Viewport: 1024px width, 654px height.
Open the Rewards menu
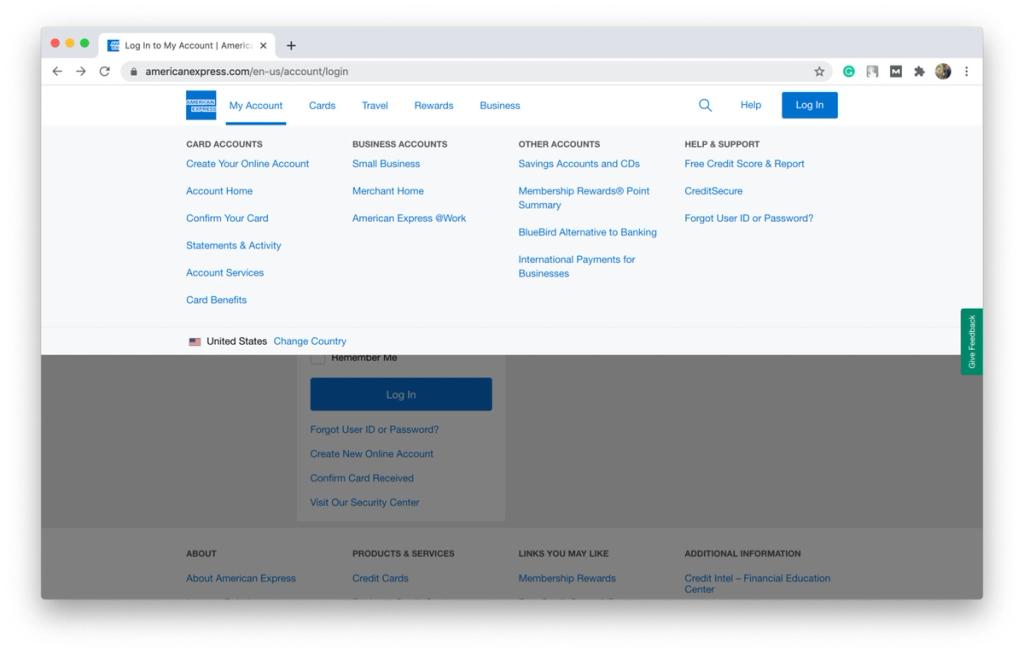[x=434, y=106]
